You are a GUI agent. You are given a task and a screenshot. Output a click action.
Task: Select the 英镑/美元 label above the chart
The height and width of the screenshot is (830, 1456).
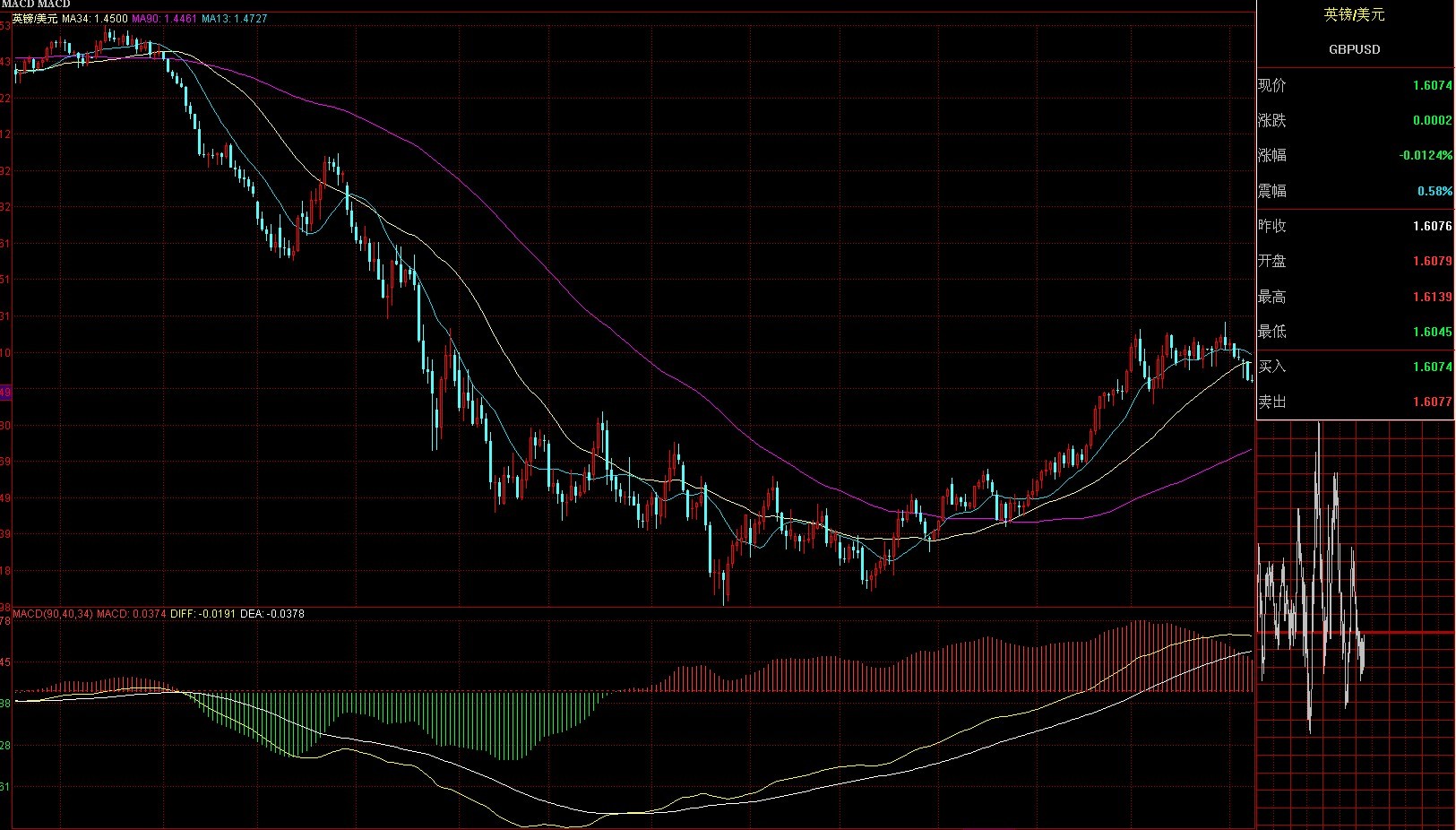click(35, 18)
